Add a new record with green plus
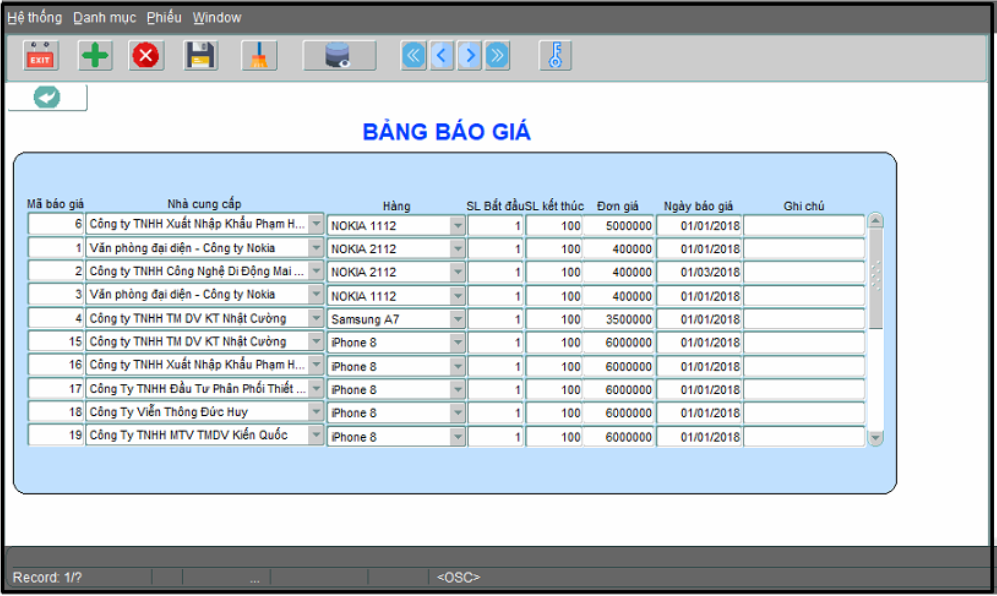This screenshot has height=596, width=997. coord(95,56)
